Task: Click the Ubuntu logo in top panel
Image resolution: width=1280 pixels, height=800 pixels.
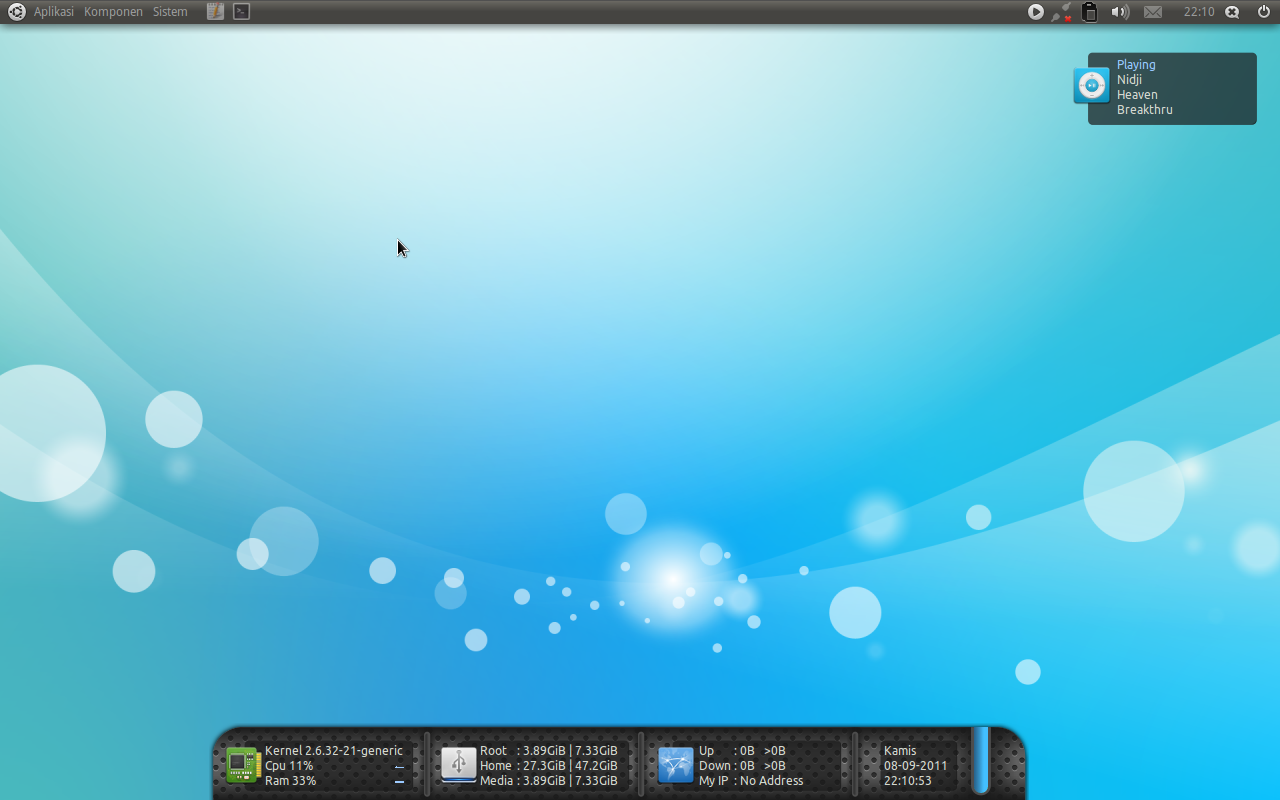Action: point(17,12)
